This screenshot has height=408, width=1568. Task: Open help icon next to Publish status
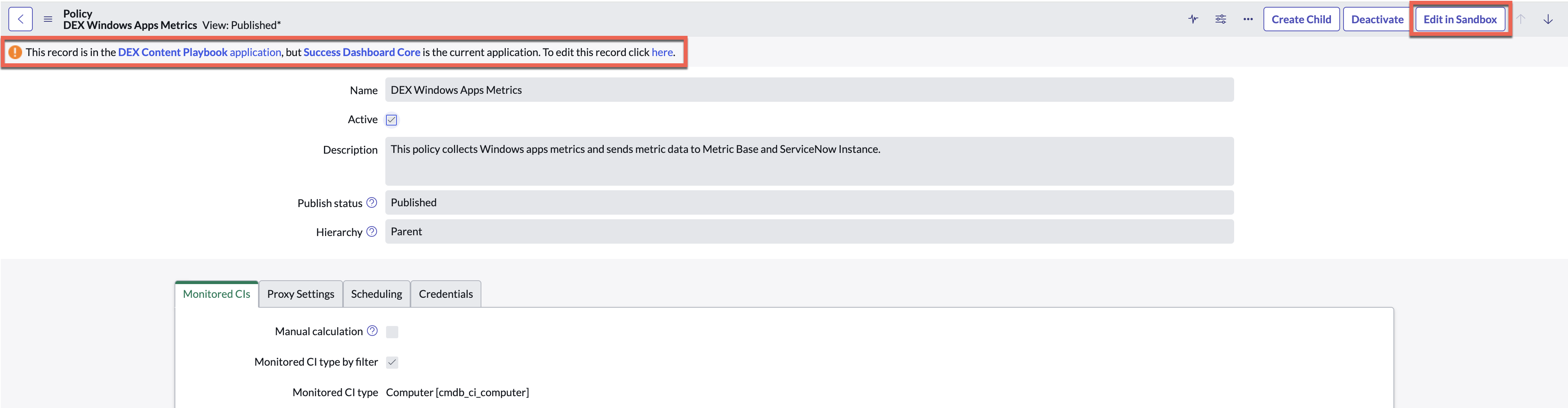pos(372,203)
